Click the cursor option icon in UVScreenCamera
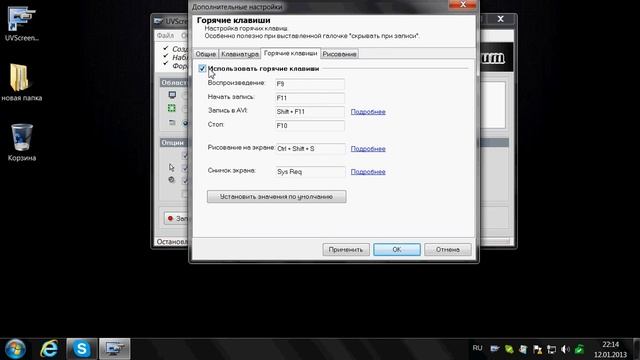 171,167
